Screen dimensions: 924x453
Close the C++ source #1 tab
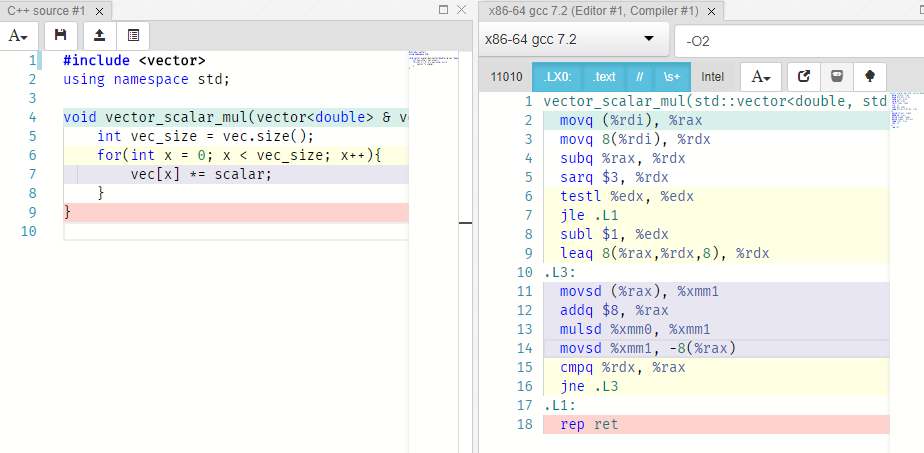click(100, 12)
